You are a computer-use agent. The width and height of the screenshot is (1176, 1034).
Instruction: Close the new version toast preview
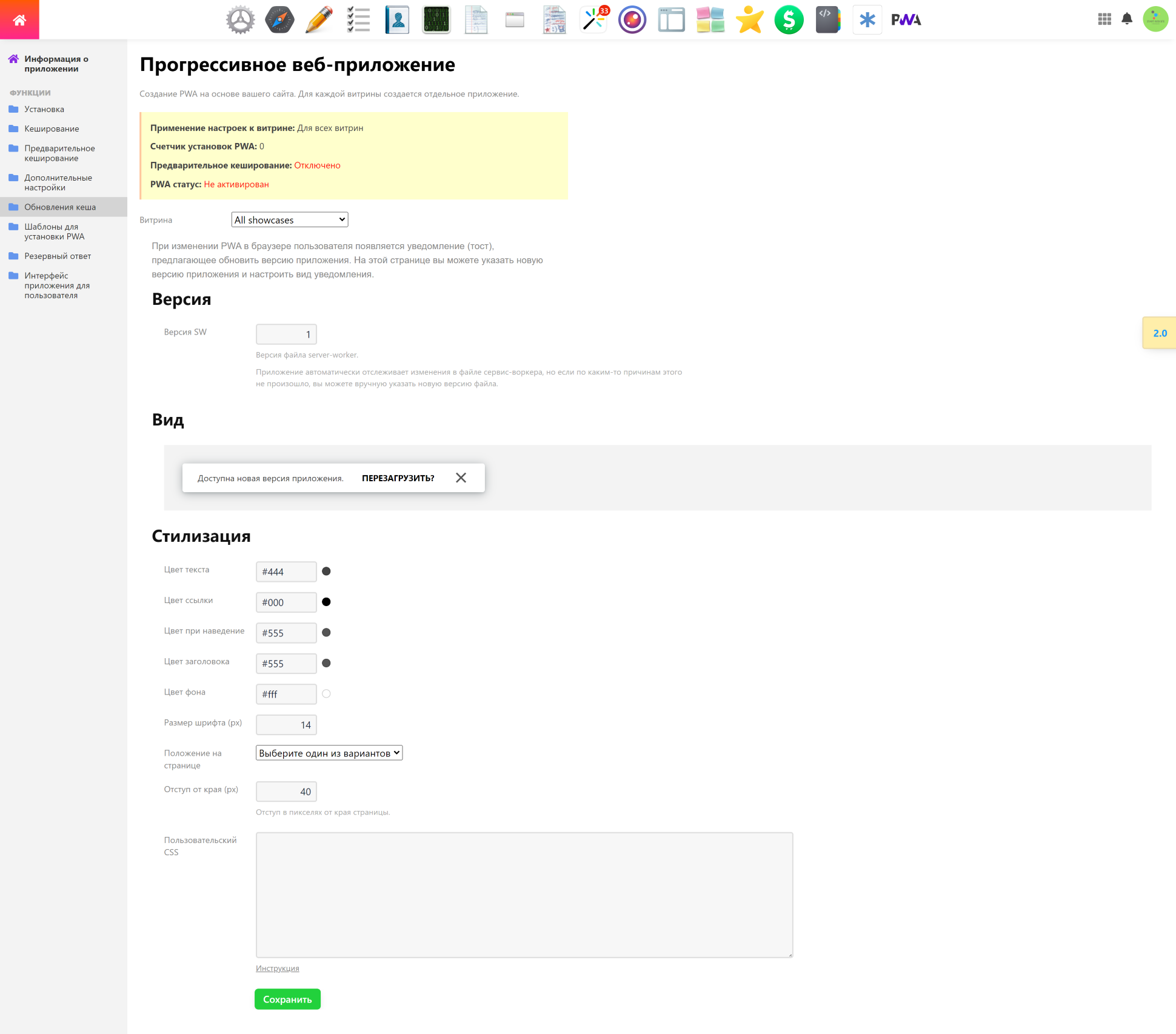(461, 478)
